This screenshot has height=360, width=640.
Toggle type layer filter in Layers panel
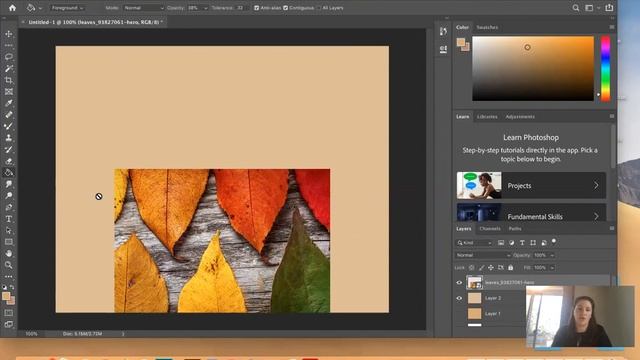[x=522, y=243]
